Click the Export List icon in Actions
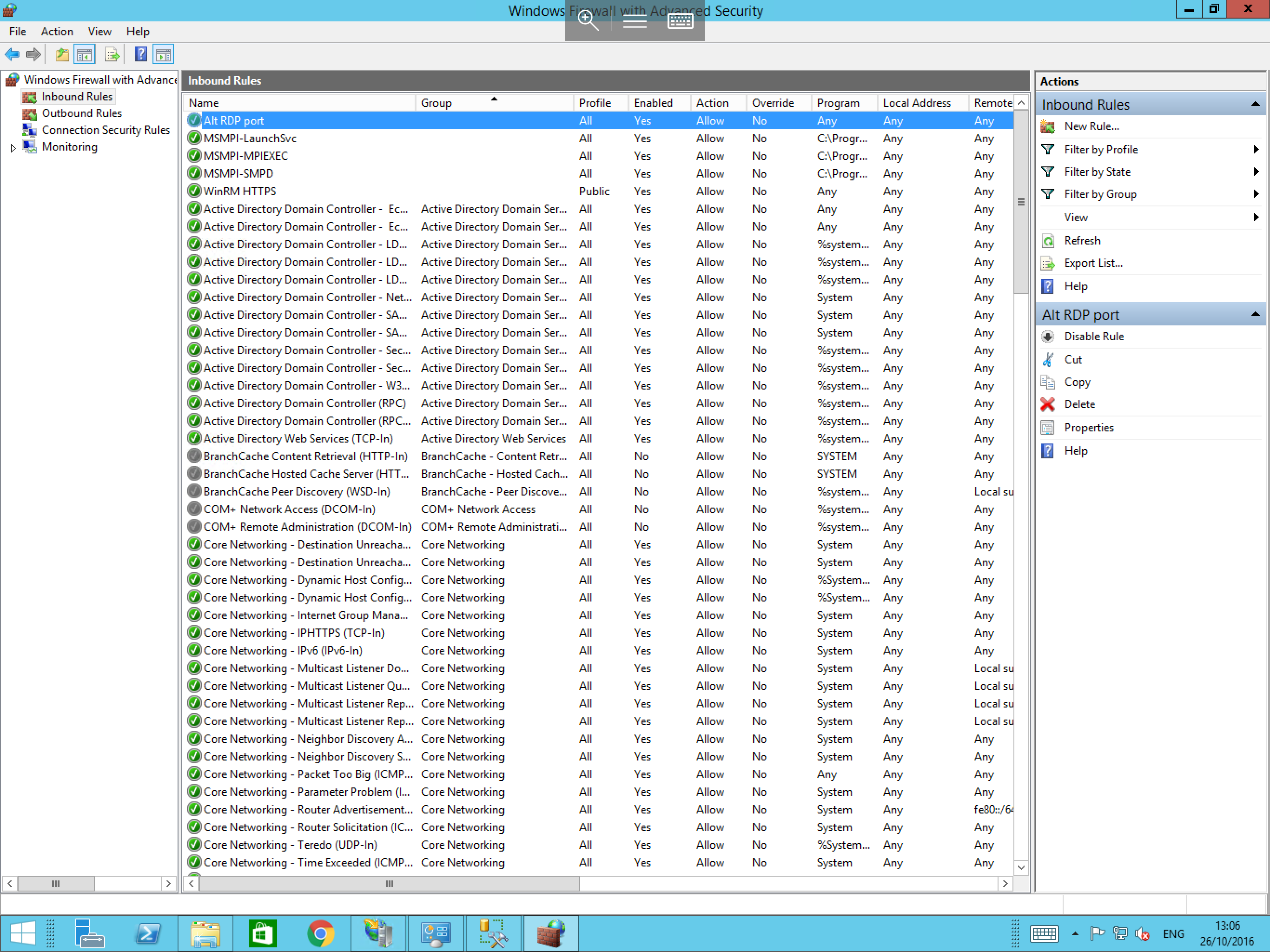 point(1048,264)
